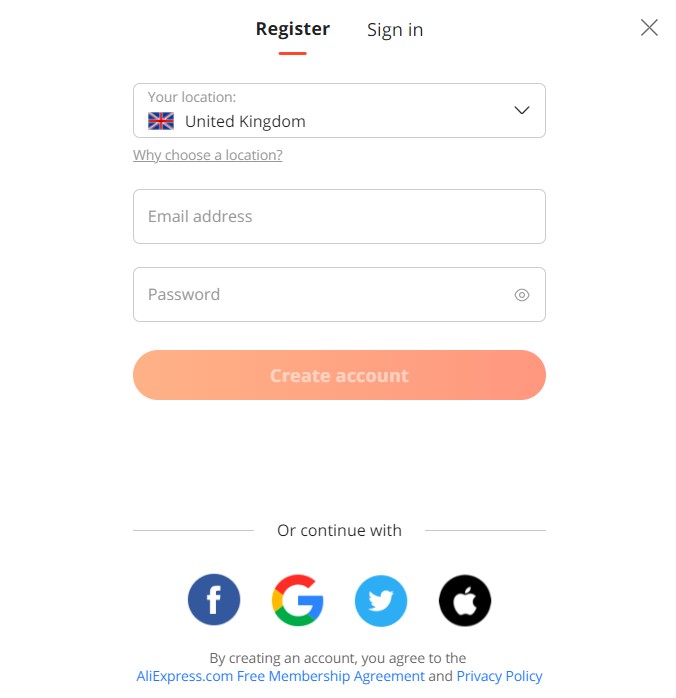Image resolution: width=676 pixels, height=698 pixels.
Task: Continue with the Facebook icon
Action: pos(214,600)
